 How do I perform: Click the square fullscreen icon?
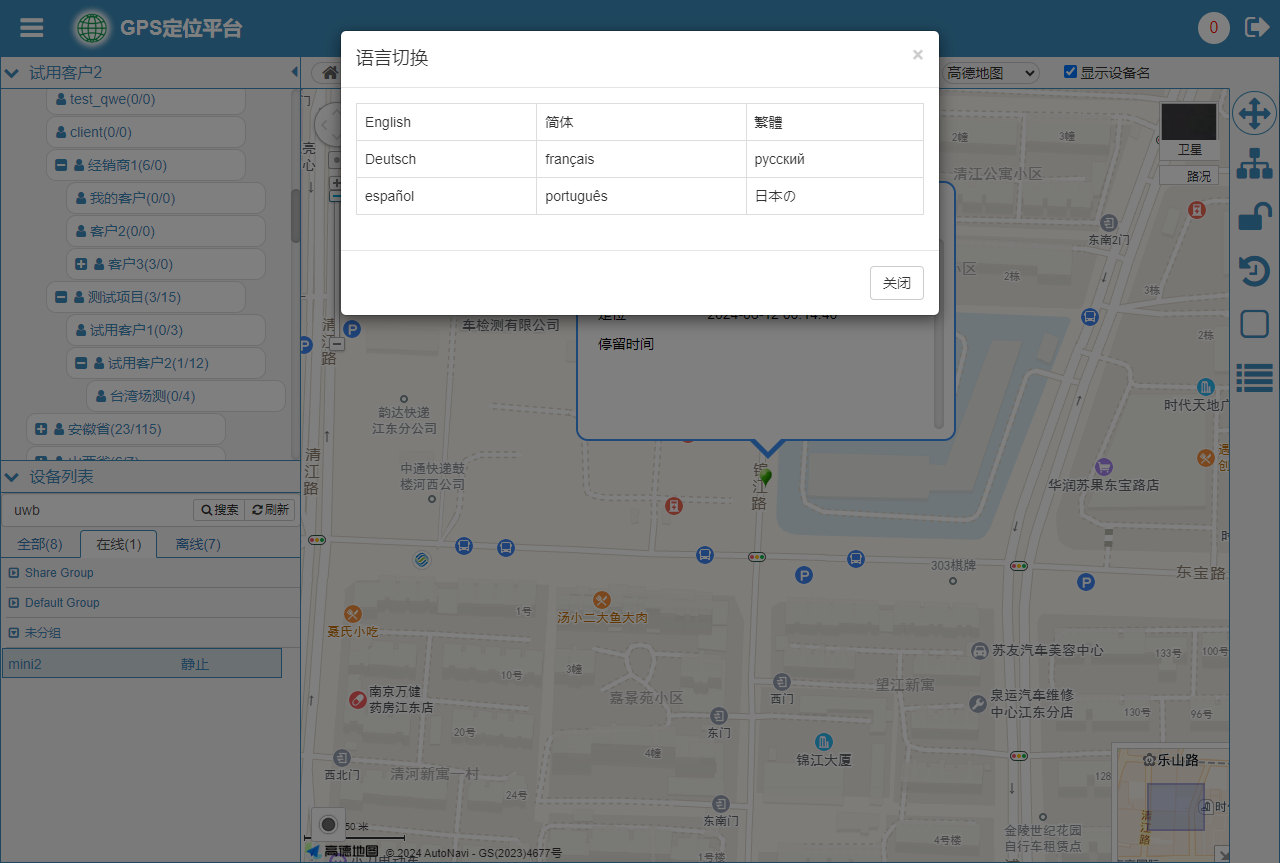pyautogui.click(x=1254, y=324)
